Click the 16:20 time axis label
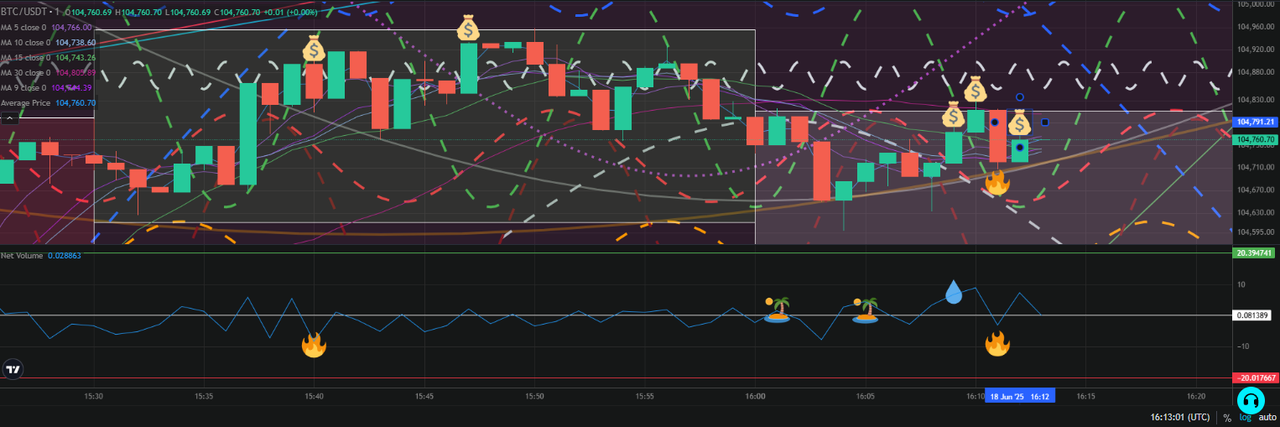Image resolution: width=1280 pixels, height=427 pixels. tap(1195, 396)
